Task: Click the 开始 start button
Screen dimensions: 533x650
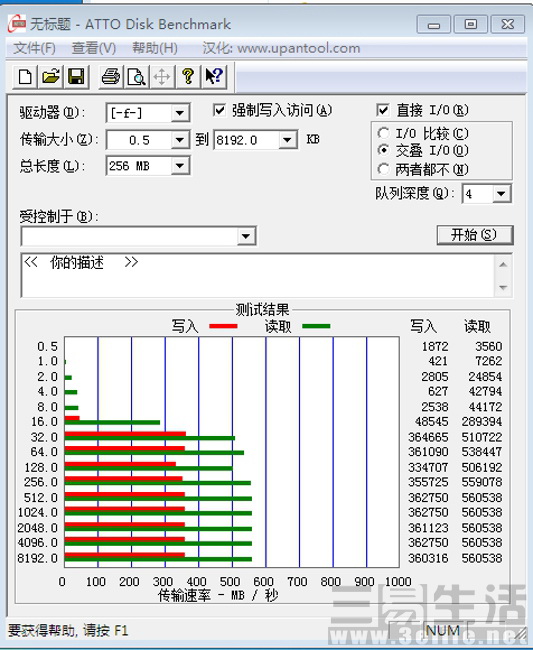Action: click(475, 235)
